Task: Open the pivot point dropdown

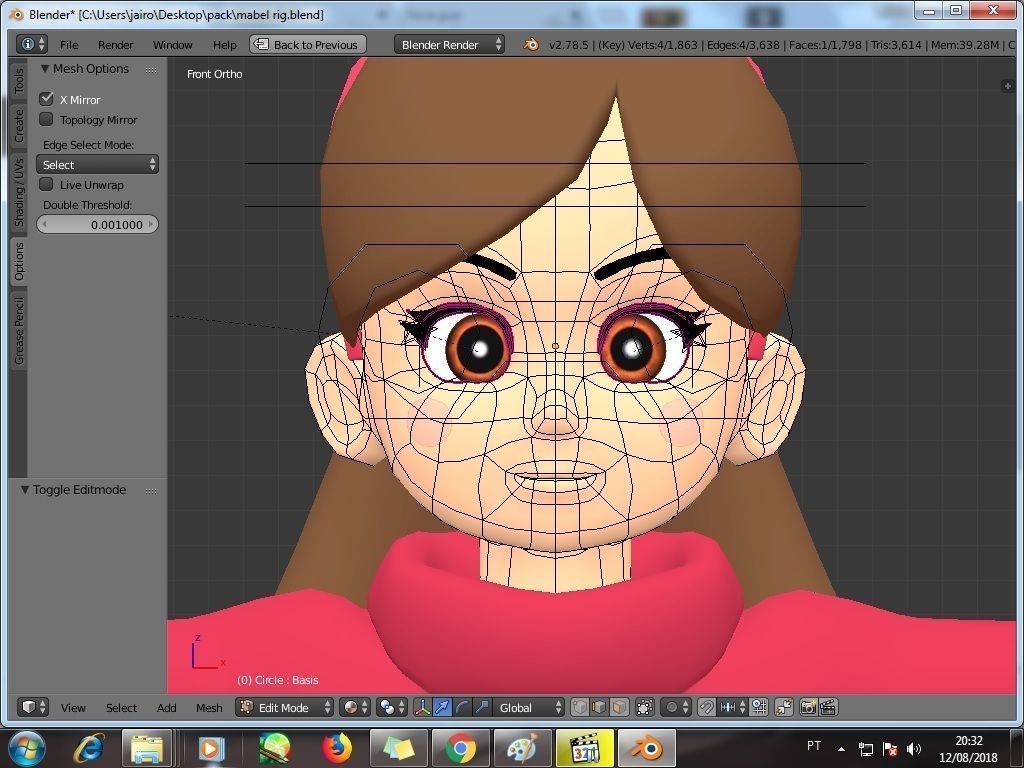Action: coord(393,707)
